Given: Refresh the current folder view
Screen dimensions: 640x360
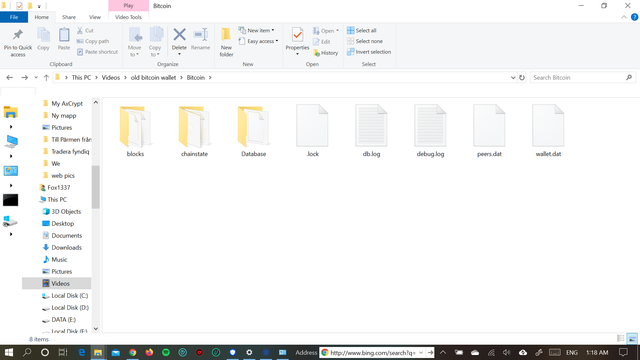Looking at the screenshot, I should click(522, 78).
